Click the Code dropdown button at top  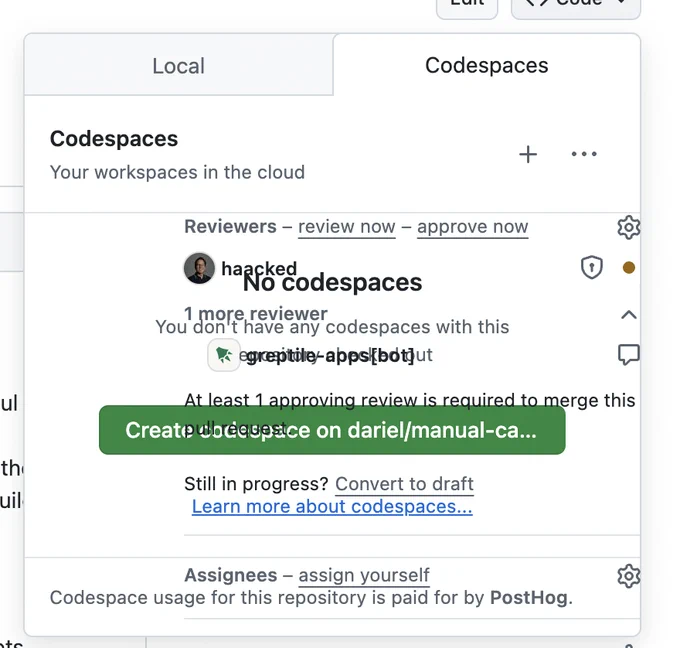576,7
